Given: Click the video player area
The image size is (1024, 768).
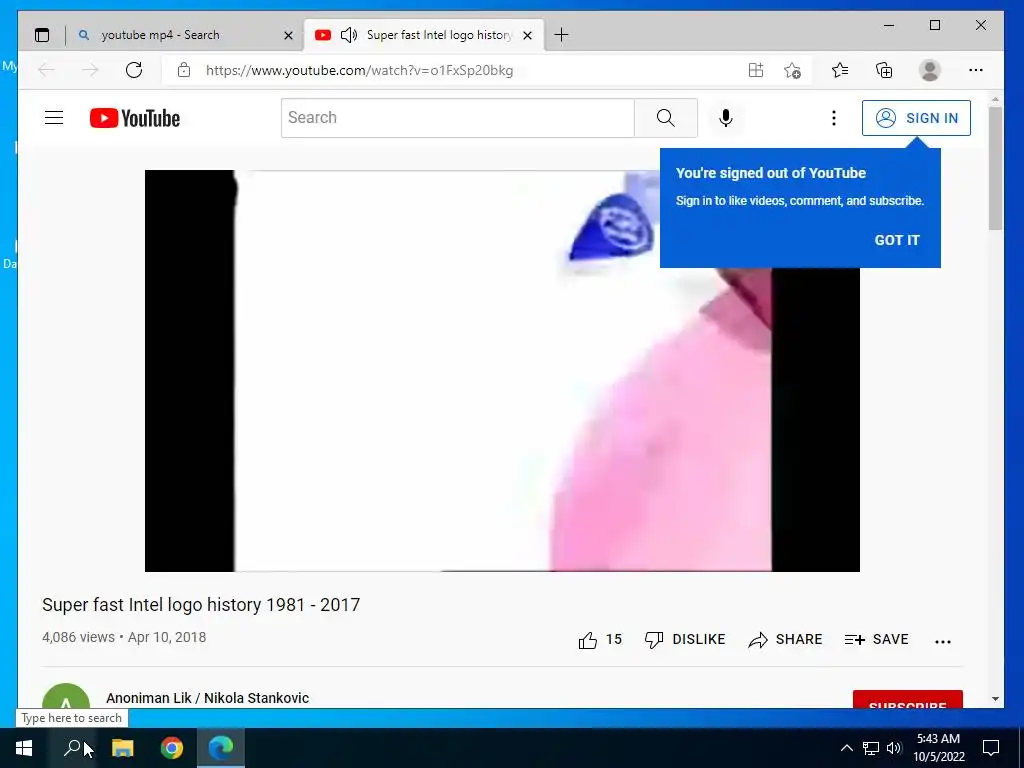Looking at the screenshot, I should tap(502, 371).
